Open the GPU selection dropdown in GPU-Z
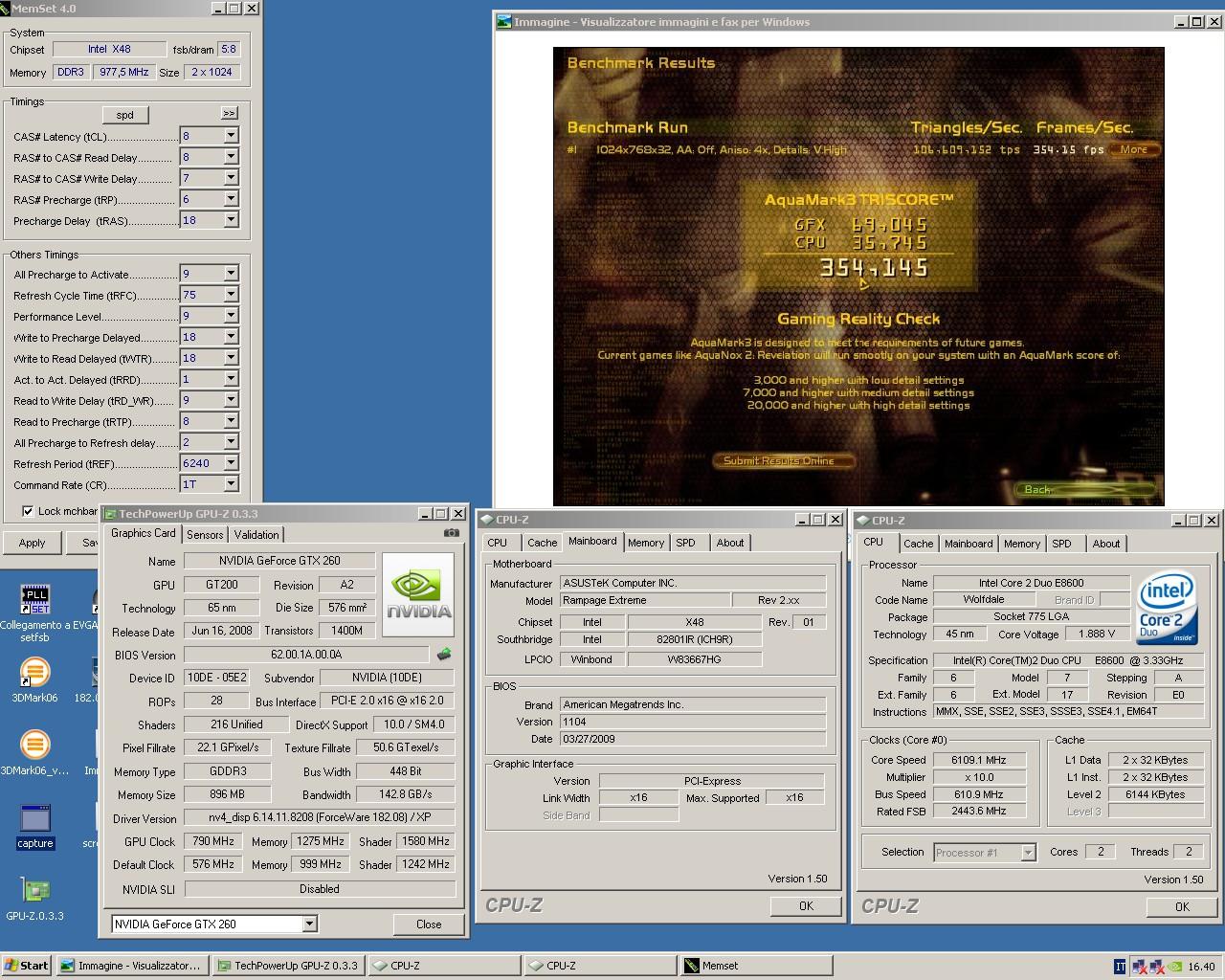 point(309,924)
